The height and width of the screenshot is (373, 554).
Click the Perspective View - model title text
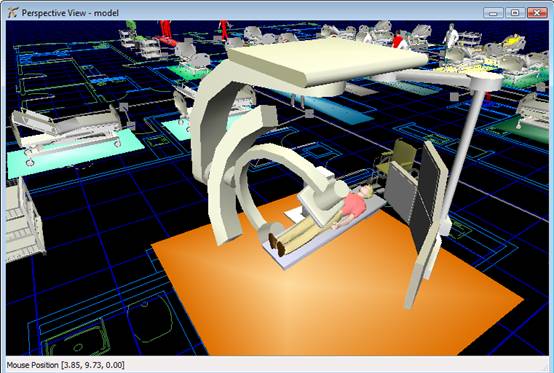click(x=70, y=13)
